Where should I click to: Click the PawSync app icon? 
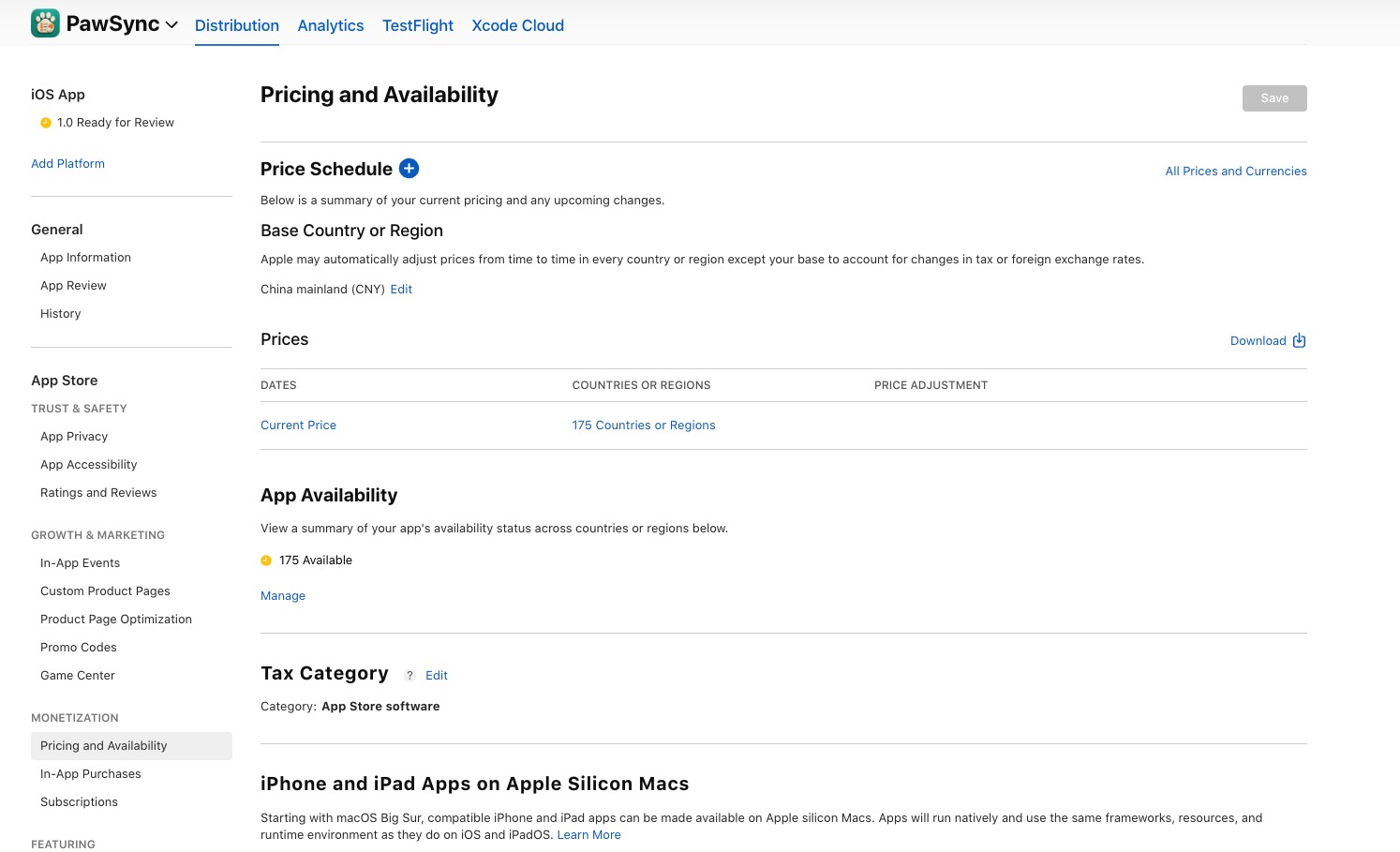click(x=45, y=23)
